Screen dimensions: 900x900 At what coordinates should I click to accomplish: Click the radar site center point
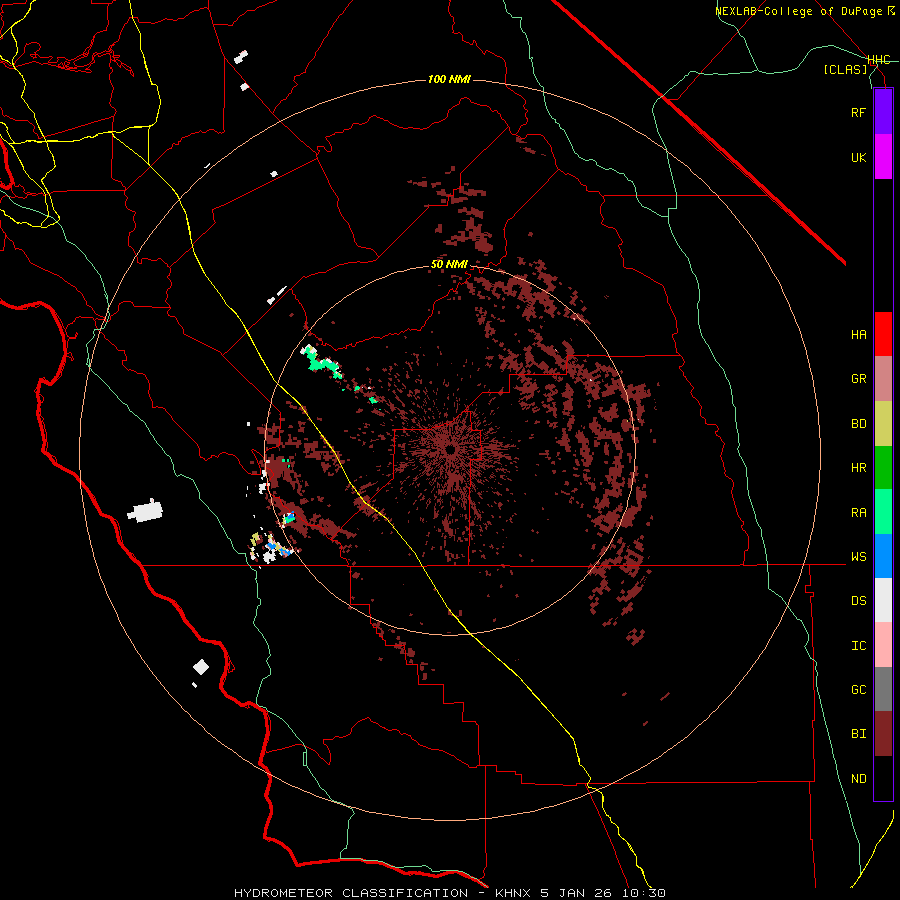[451, 450]
